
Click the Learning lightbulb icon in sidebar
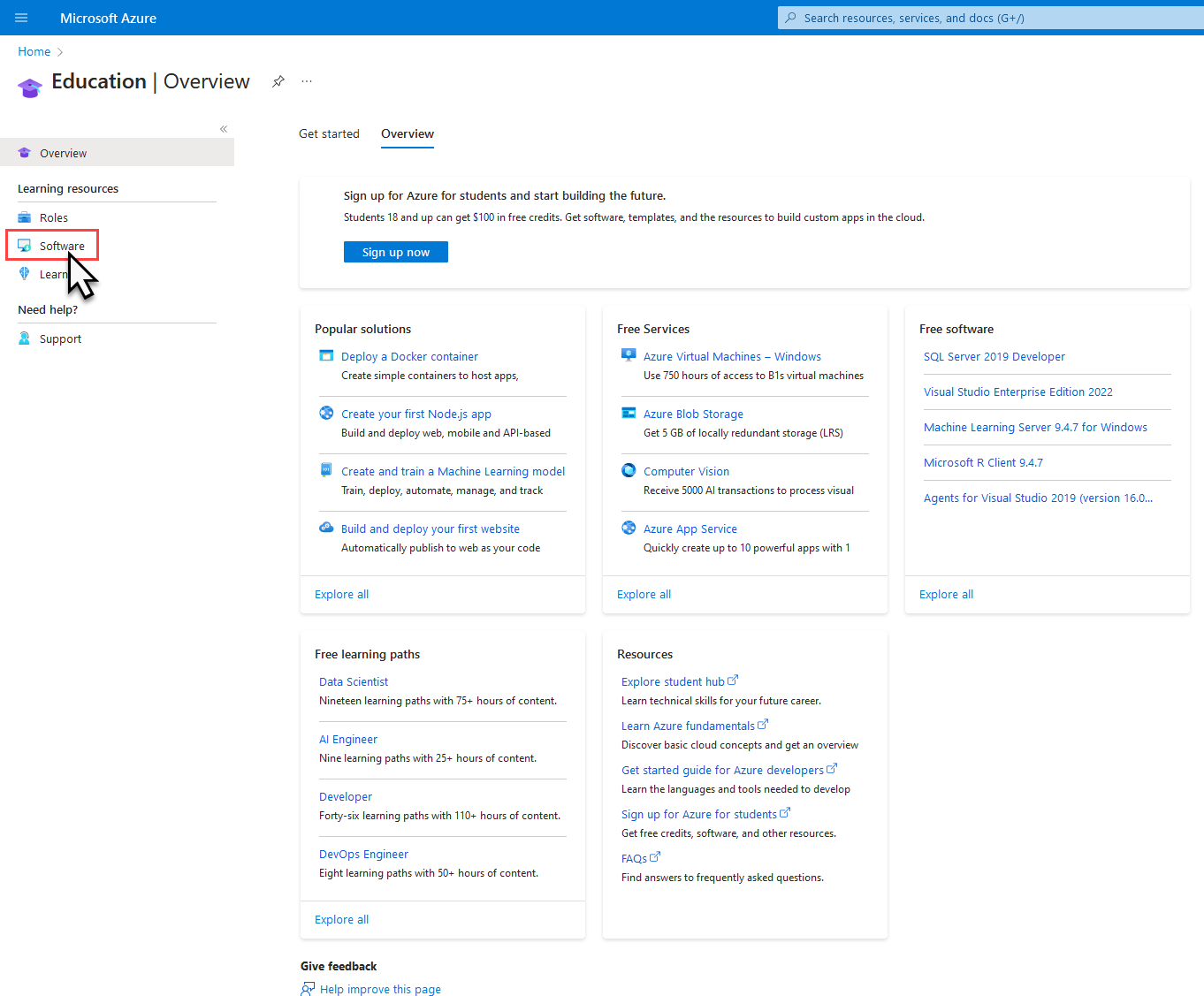pos(25,274)
